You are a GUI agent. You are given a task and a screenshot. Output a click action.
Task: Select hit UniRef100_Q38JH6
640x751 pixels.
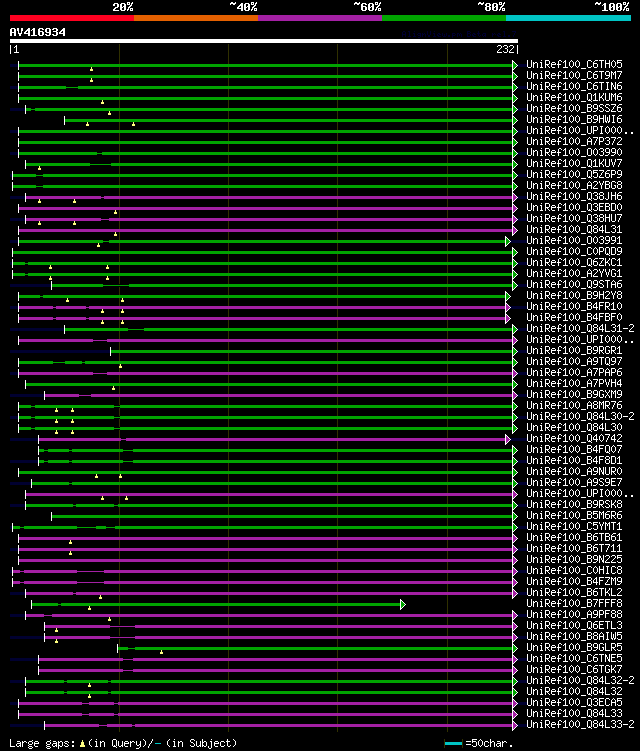pos(574,196)
